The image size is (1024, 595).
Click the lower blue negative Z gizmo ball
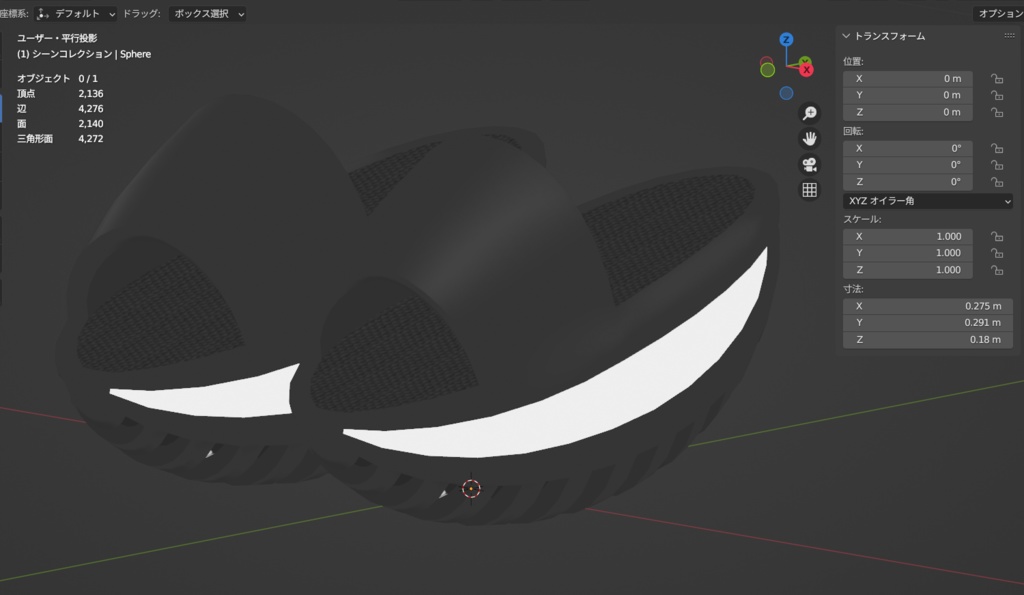[x=786, y=93]
